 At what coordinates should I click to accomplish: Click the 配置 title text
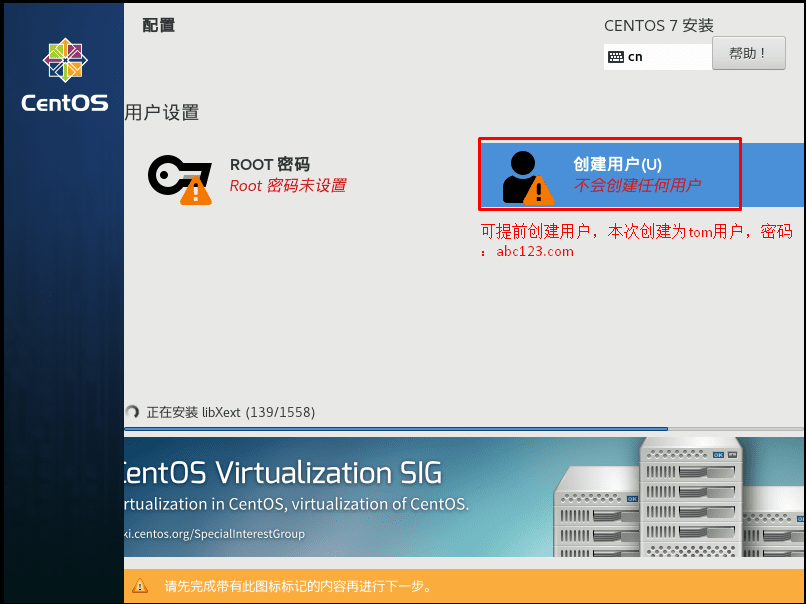click(159, 25)
